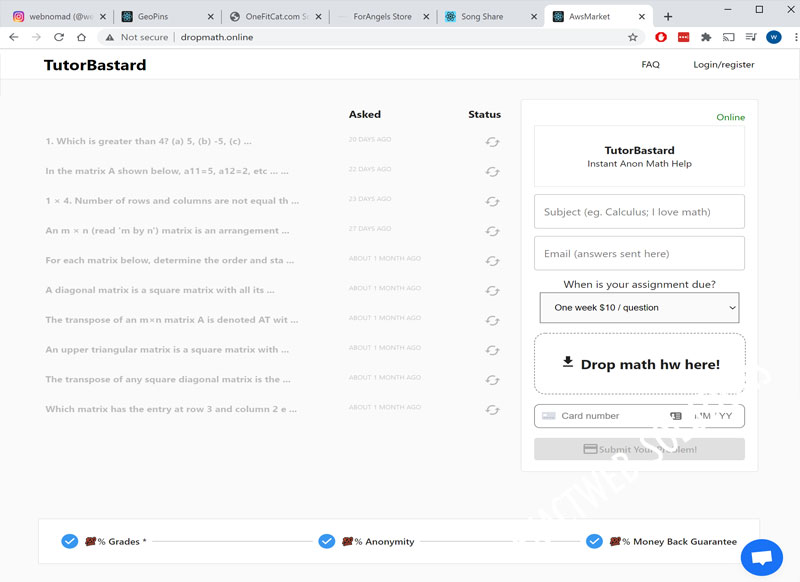Viewport: 800px width, 582px height.
Task: Click the browser back arrow
Action: click(14, 37)
